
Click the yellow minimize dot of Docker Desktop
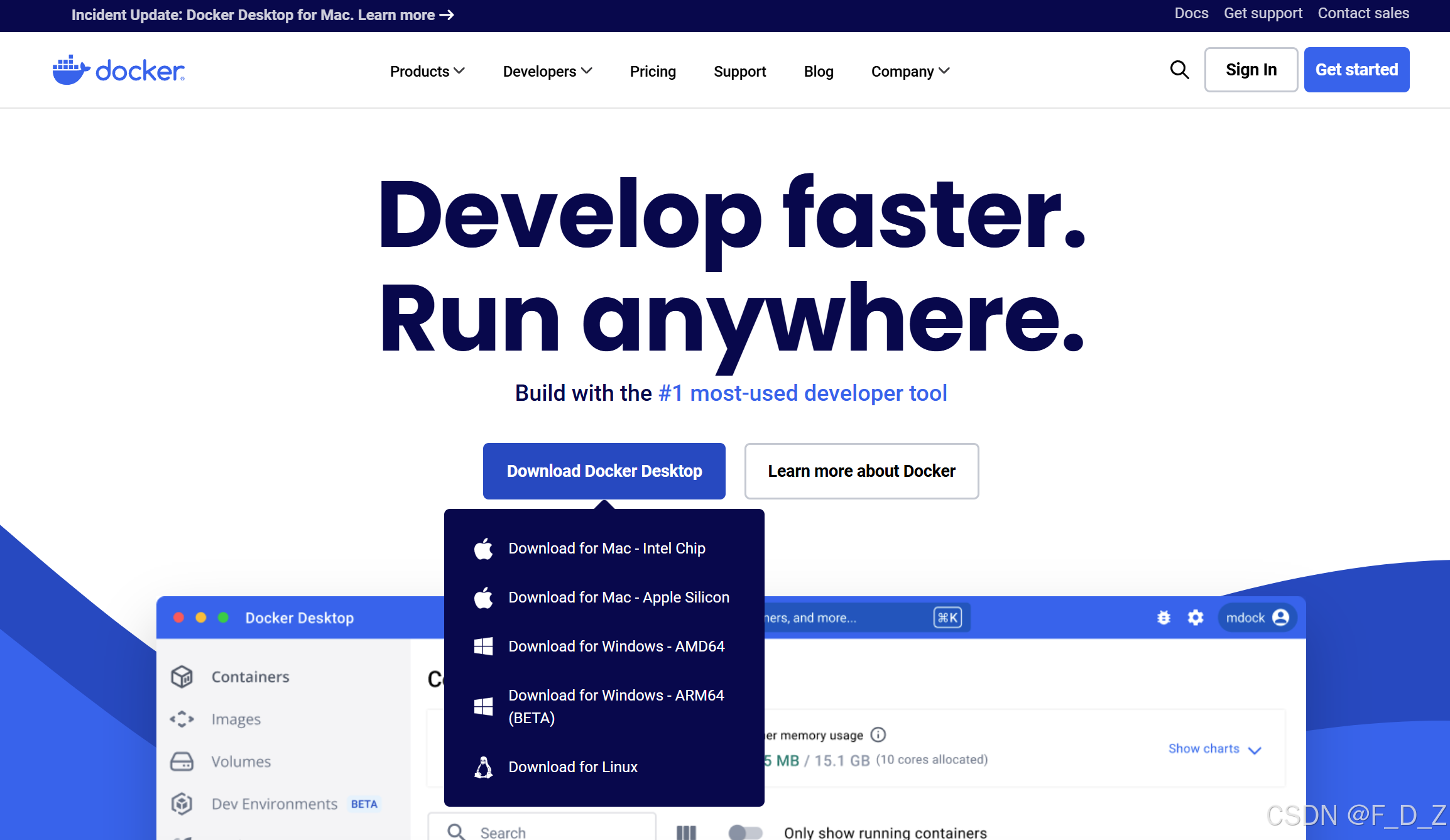201,618
